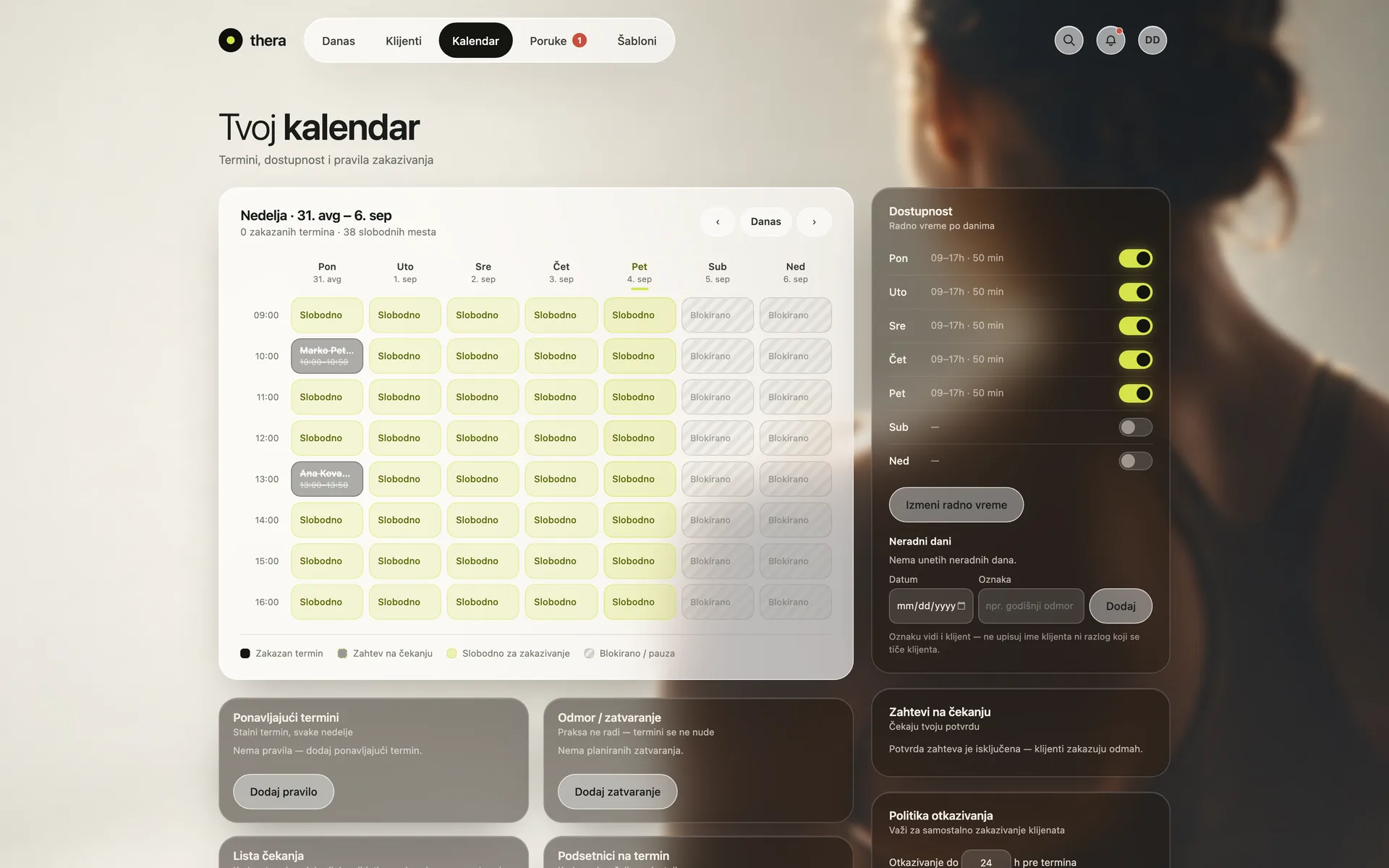This screenshot has width=1389, height=868.
Task: Click the Lista čekanja heading
Action: 268,856
